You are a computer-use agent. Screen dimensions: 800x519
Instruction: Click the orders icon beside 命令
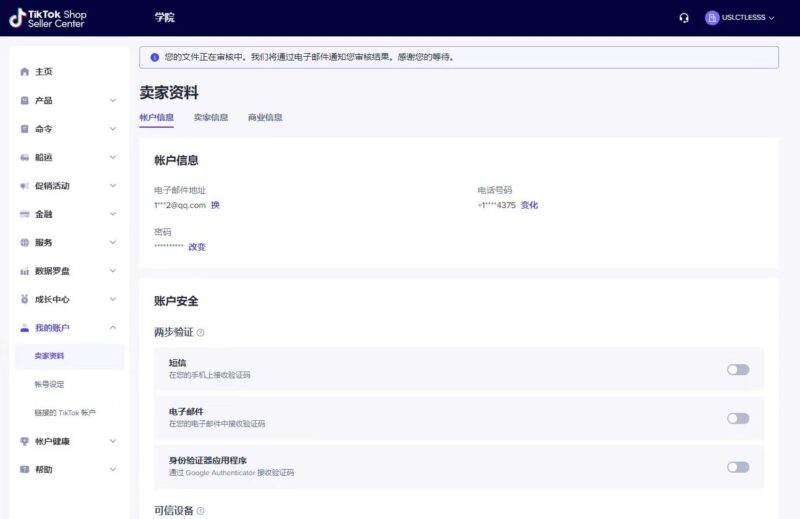coord(24,129)
